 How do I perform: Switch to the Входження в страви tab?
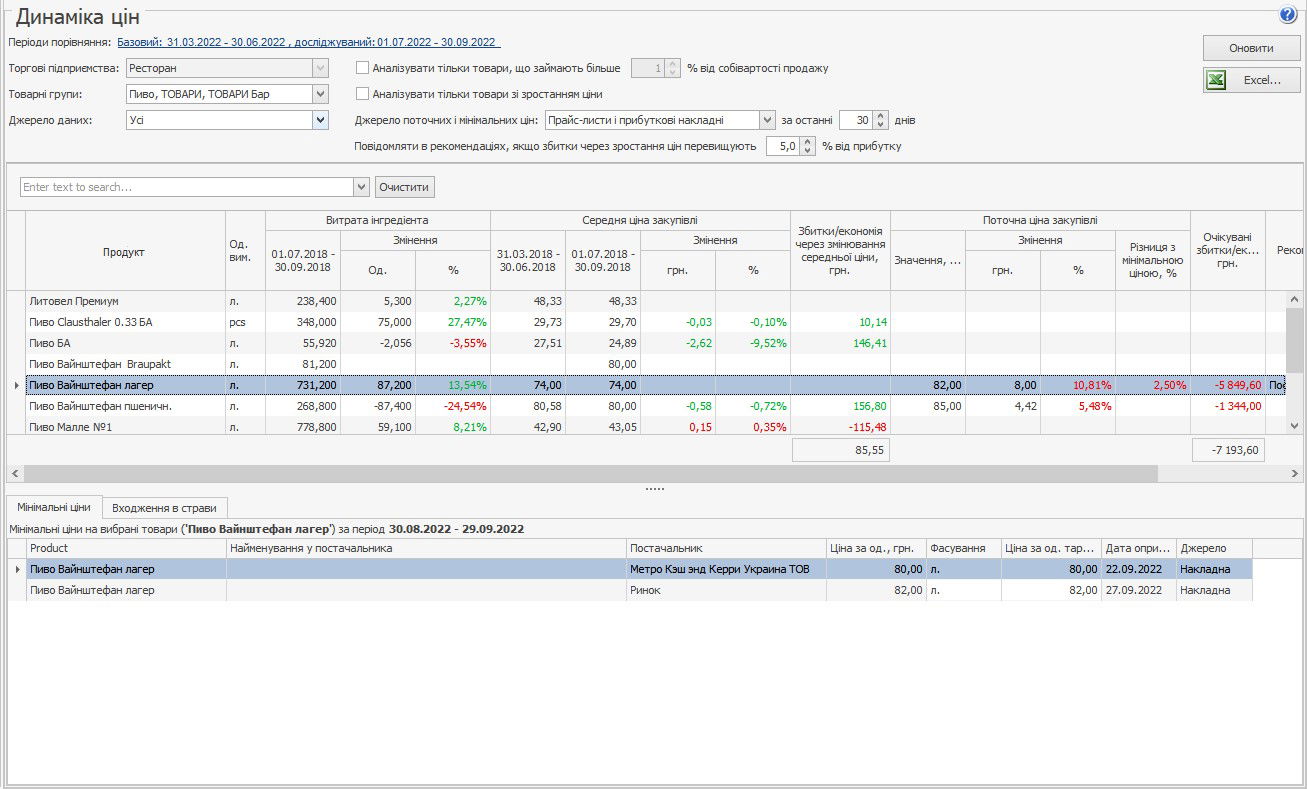(x=166, y=507)
